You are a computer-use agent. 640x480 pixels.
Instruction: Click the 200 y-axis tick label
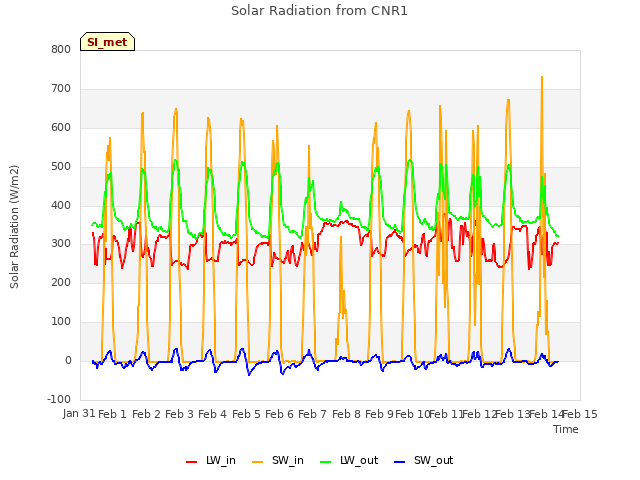click(61, 282)
